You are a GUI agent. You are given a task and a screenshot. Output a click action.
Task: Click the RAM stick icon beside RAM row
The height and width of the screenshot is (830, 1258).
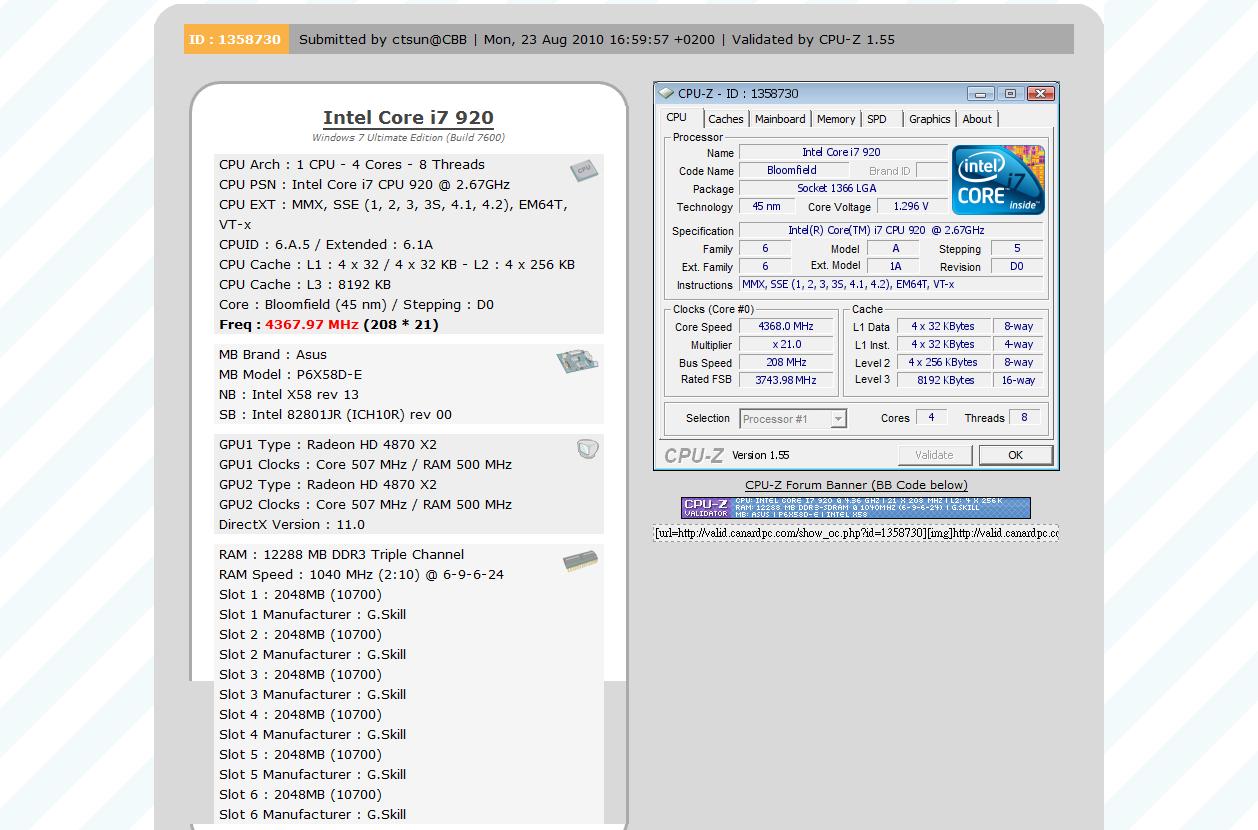(x=580, y=560)
